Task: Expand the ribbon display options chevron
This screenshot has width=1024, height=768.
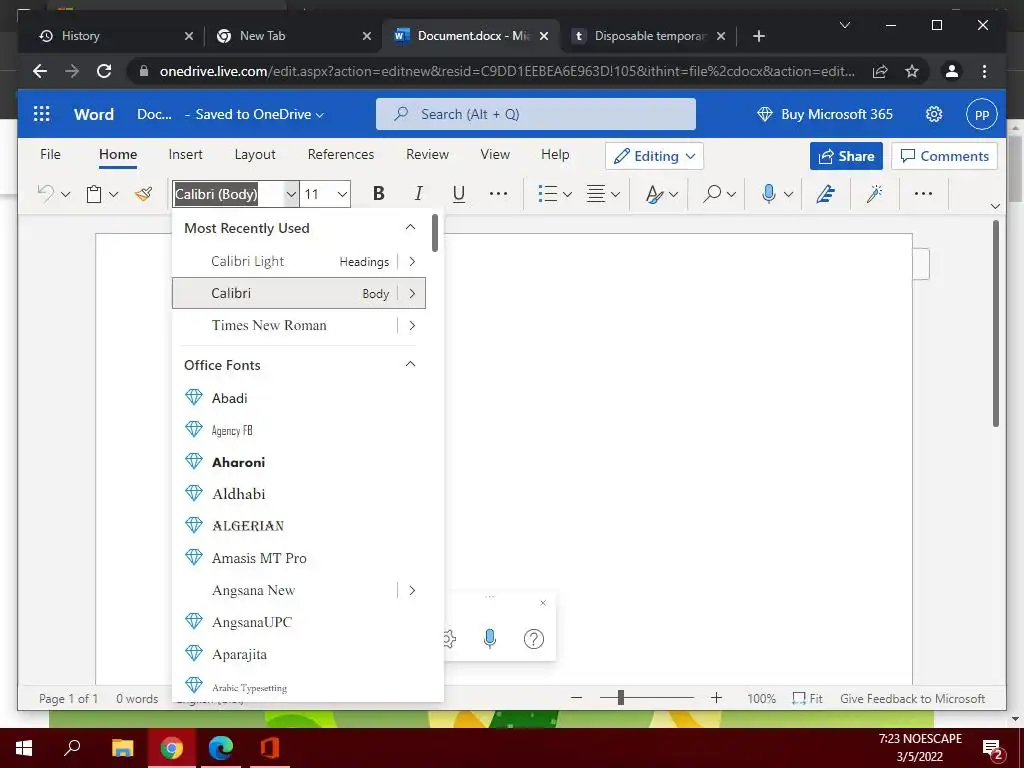Action: click(995, 206)
